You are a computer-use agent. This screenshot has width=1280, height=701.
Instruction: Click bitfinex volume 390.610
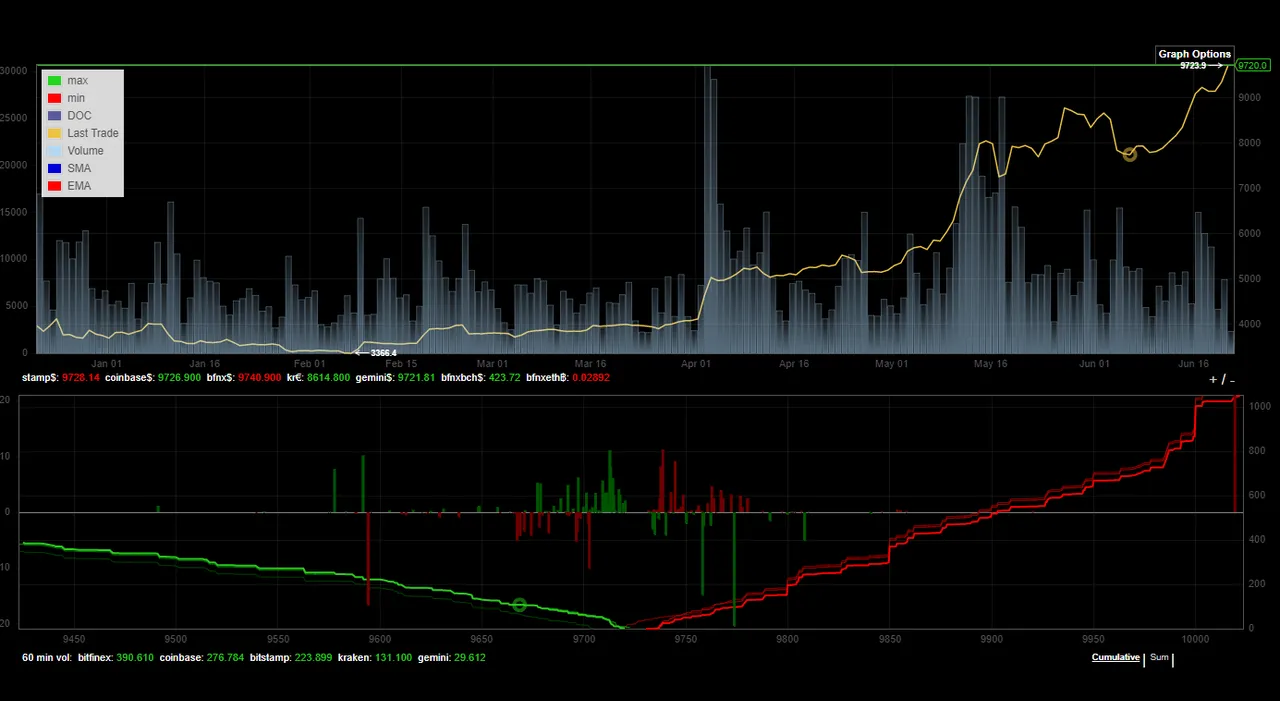coord(116,657)
